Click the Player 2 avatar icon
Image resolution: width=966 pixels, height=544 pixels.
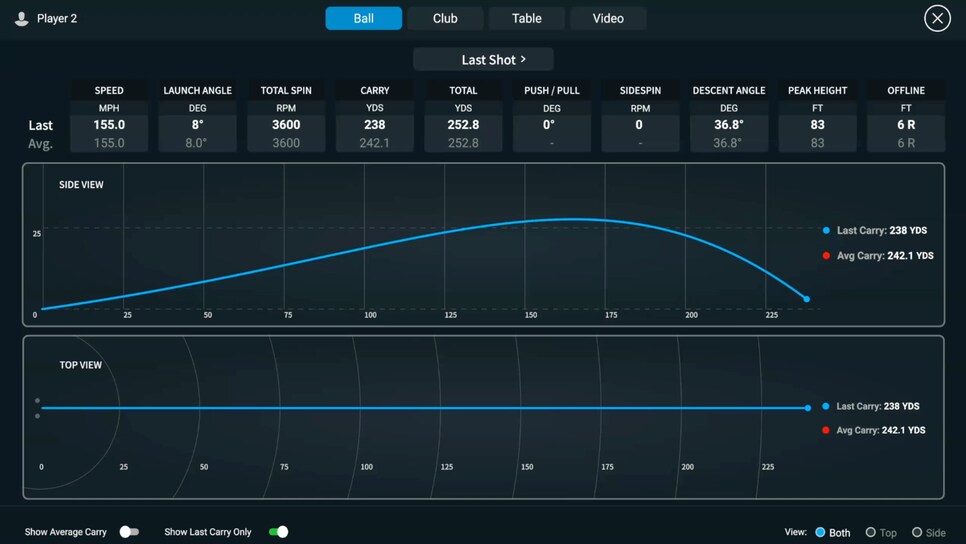tap(22, 18)
